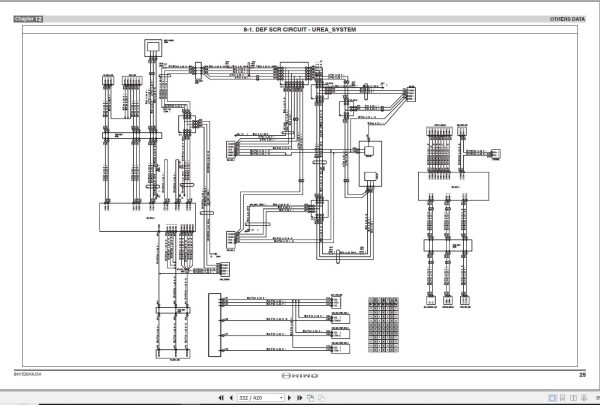The image size is (600, 405).
Task: Select single page view mode
Action: click(552, 398)
